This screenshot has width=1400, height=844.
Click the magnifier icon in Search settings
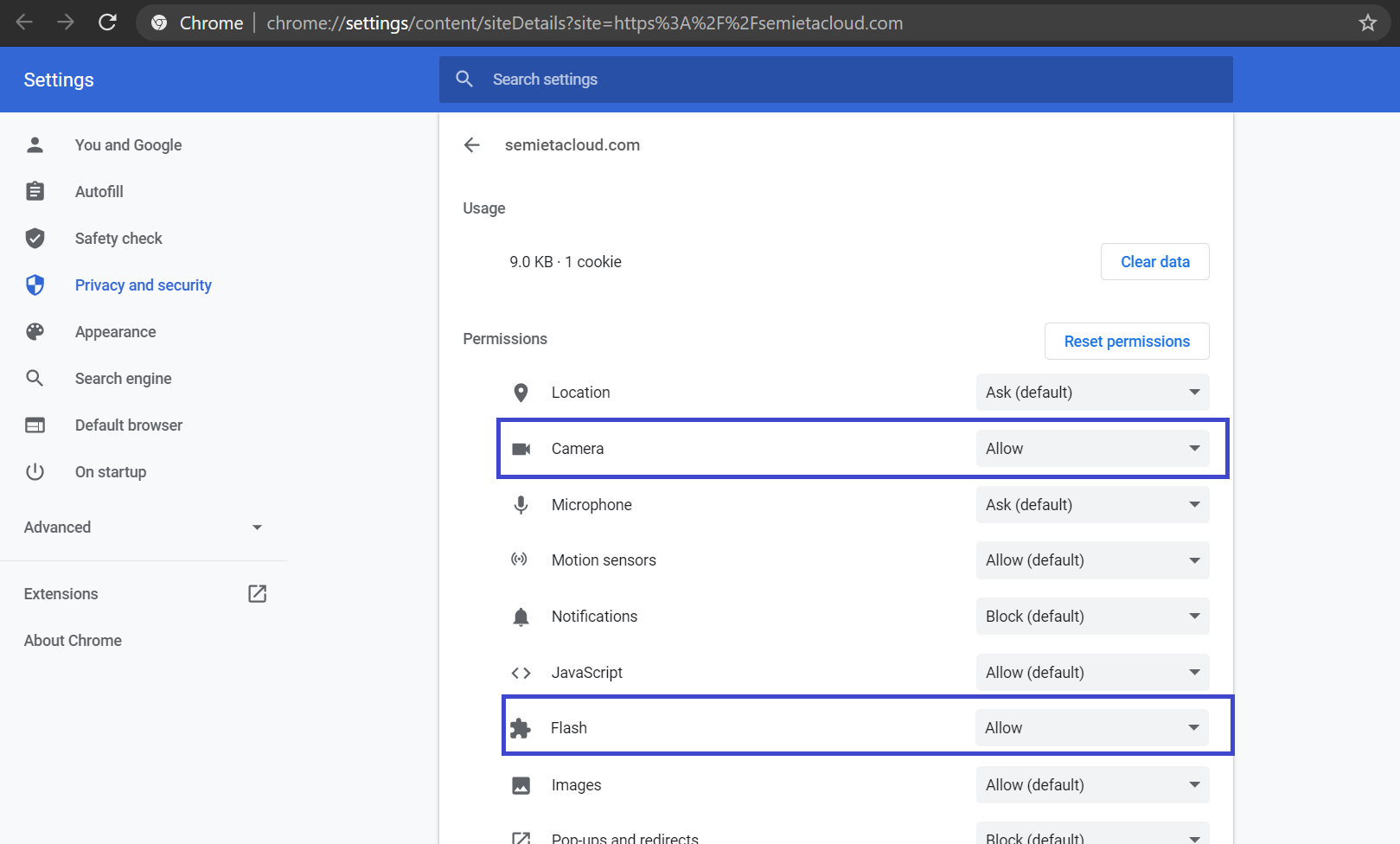point(464,80)
